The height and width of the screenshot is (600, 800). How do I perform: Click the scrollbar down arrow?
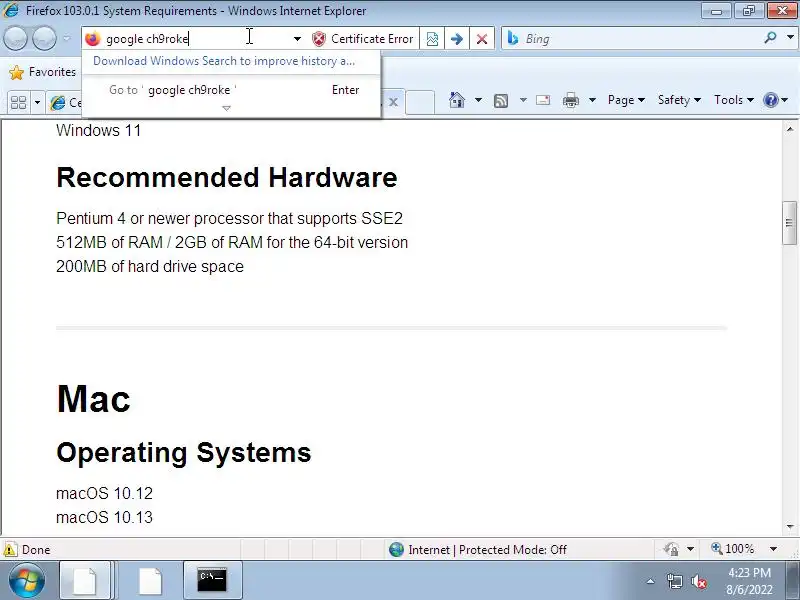point(790,526)
